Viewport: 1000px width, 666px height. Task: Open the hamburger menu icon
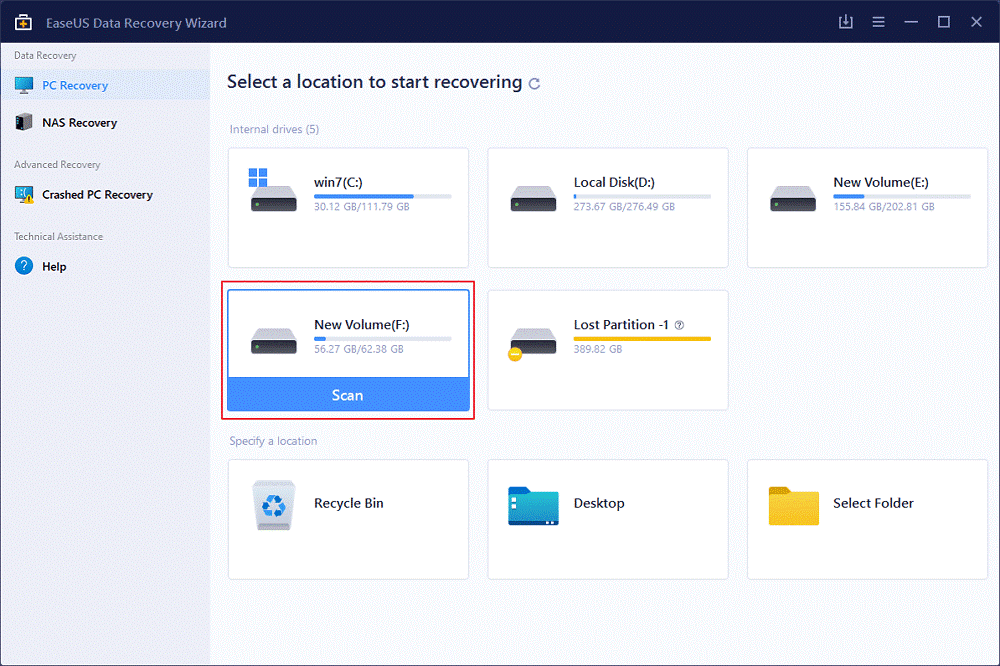(x=878, y=22)
